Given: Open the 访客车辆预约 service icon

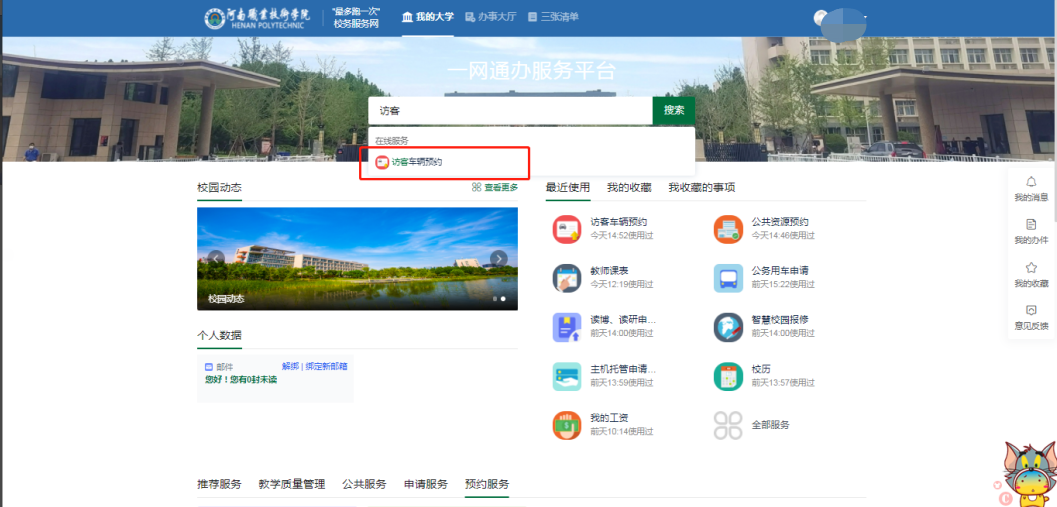Looking at the screenshot, I should [567, 229].
